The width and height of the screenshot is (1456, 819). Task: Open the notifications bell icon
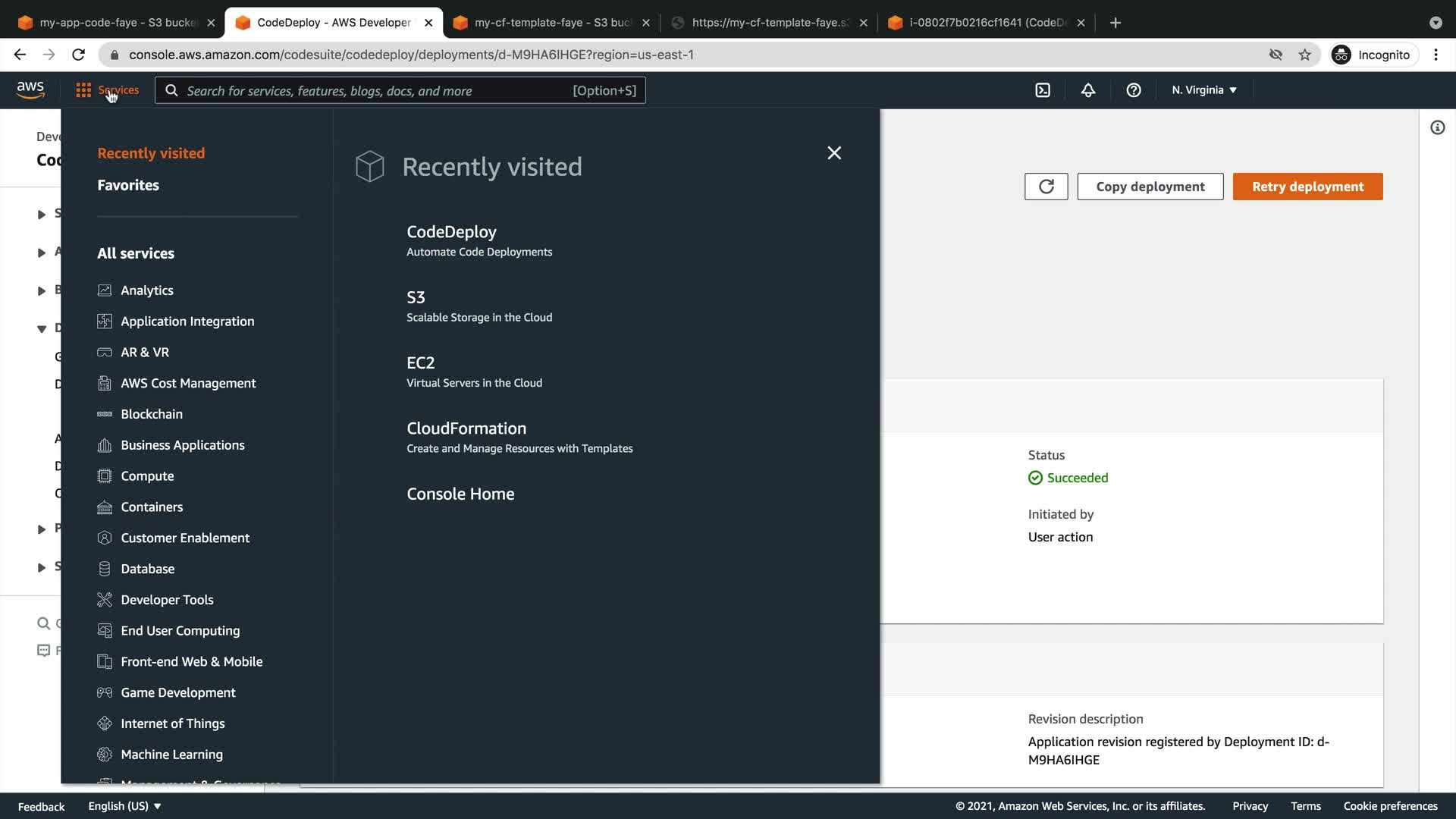pos(1087,90)
